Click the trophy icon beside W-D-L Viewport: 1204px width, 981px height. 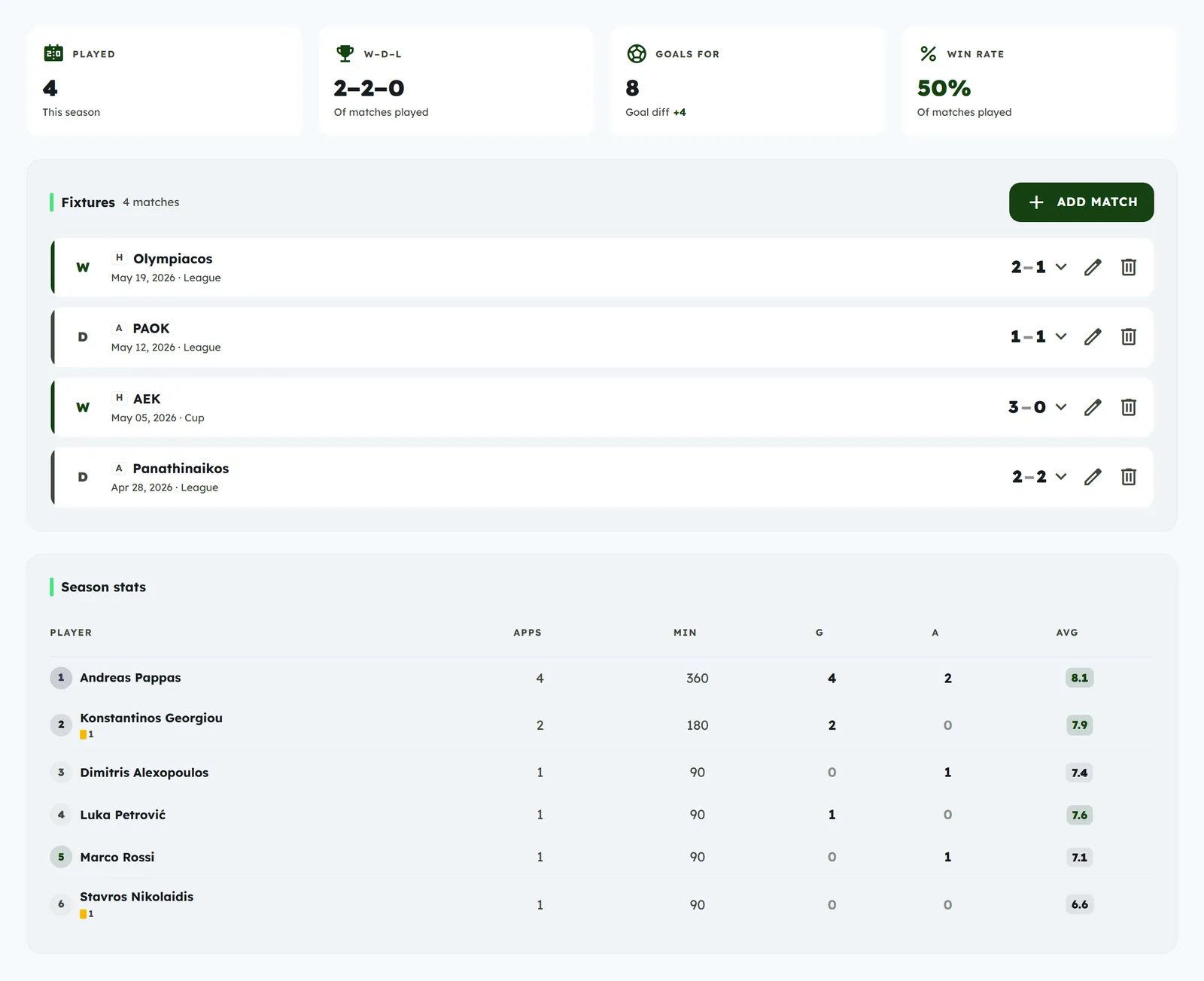click(x=345, y=53)
